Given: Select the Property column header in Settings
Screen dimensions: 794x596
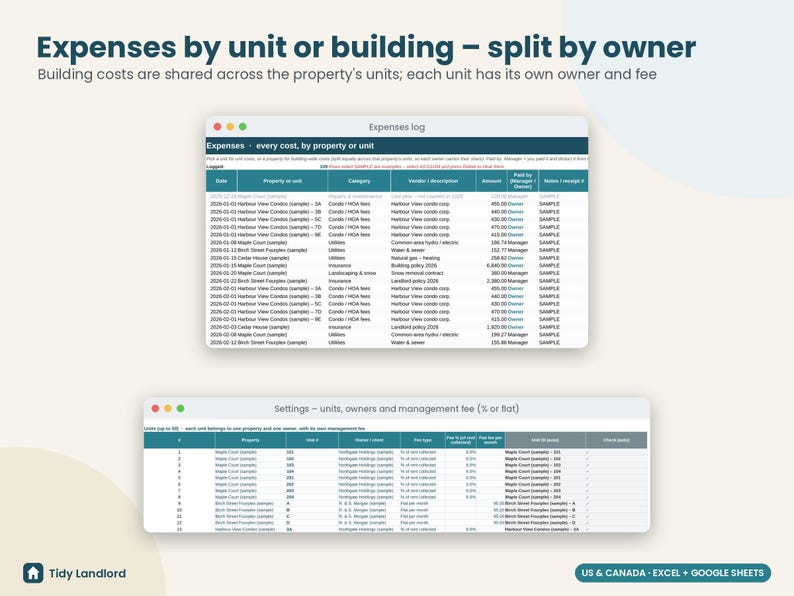Looking at the screenshot, I should 250,440.
